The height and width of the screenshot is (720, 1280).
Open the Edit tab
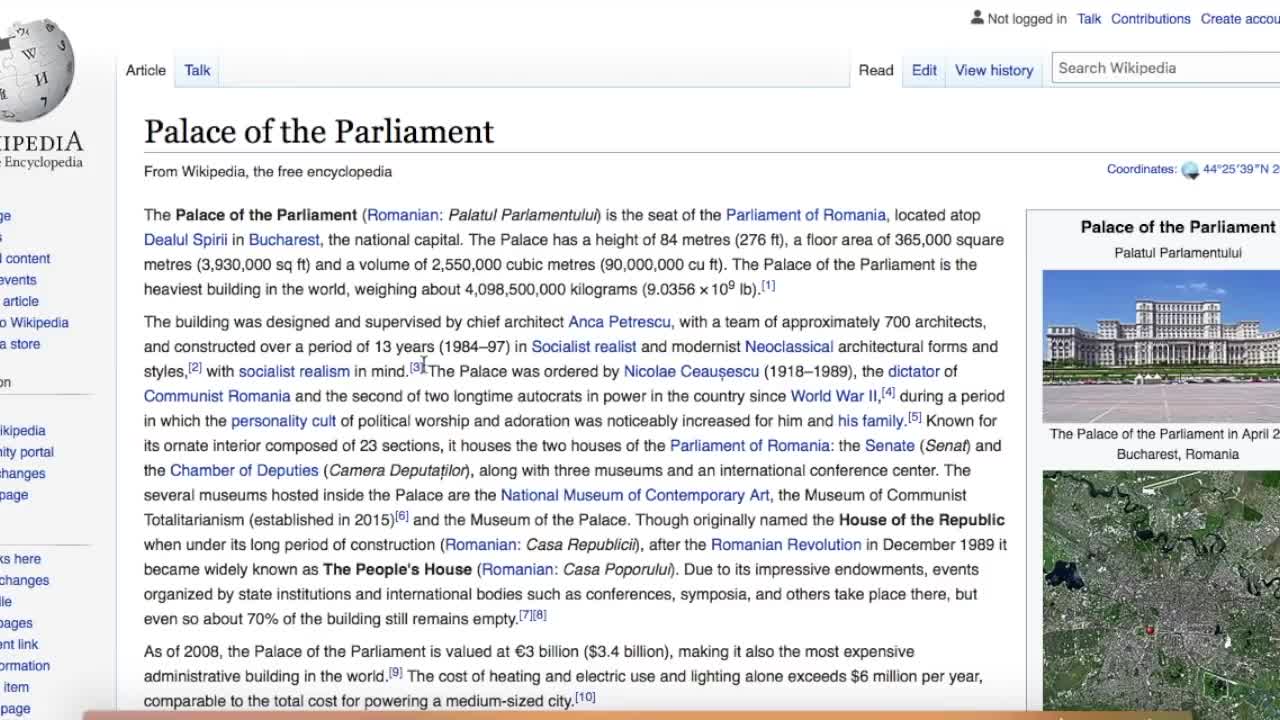924,70
